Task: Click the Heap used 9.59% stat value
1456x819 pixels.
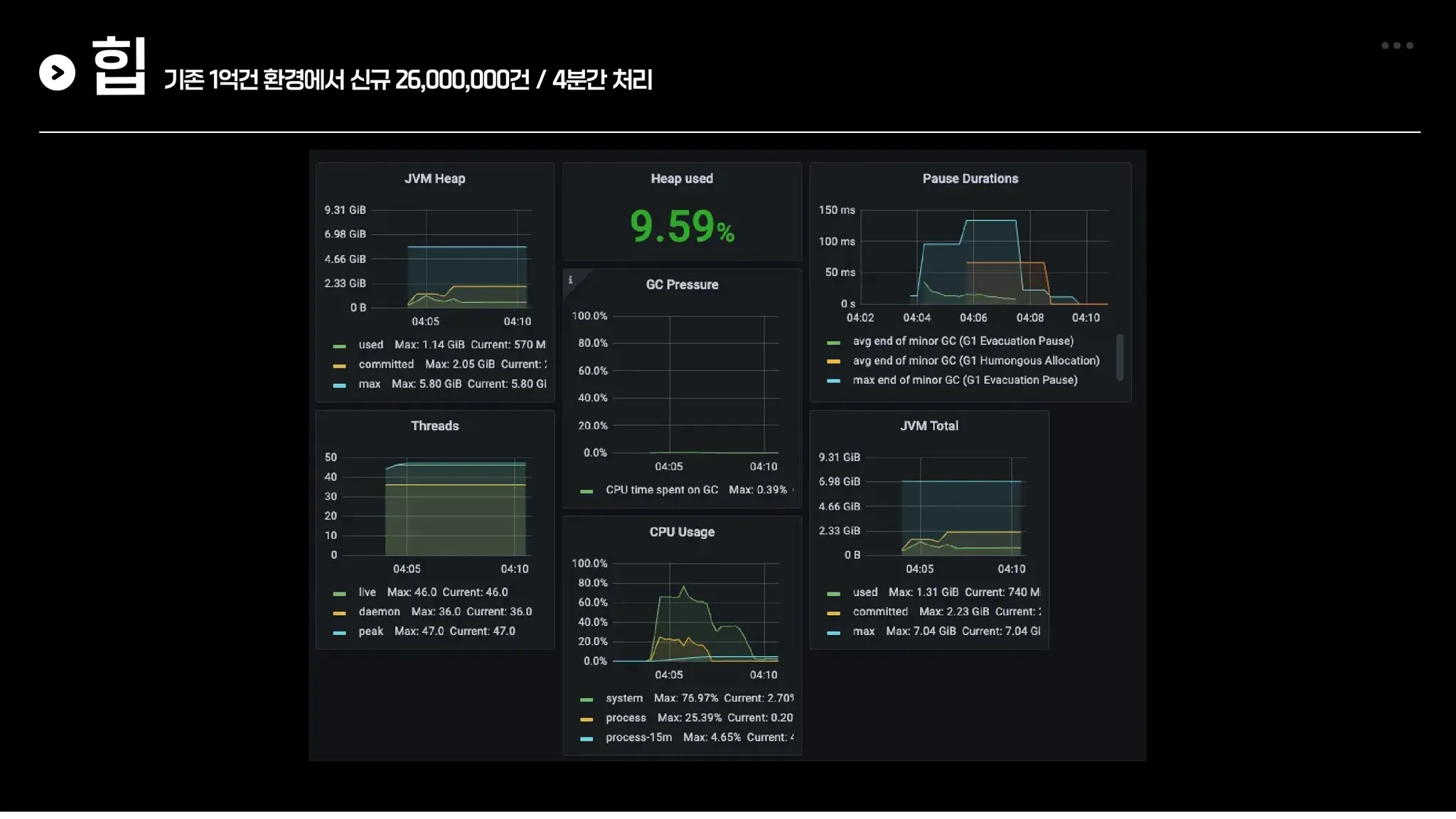Action: pos(681,226)
